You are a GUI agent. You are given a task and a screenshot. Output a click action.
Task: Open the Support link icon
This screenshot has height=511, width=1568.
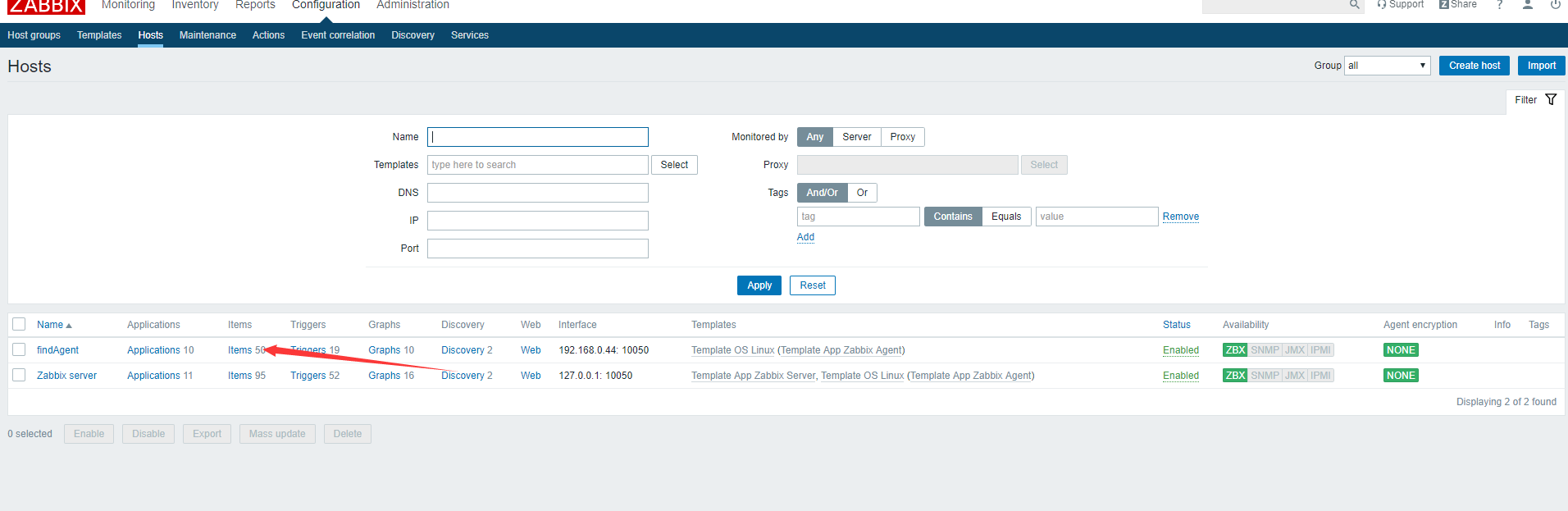[x=1381, y=5]
